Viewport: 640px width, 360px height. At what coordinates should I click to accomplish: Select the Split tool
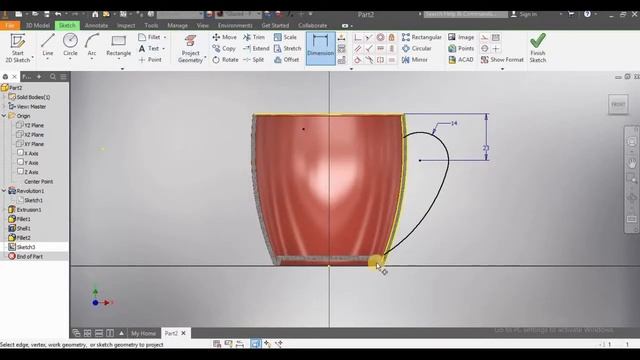[x=253, y=60]
